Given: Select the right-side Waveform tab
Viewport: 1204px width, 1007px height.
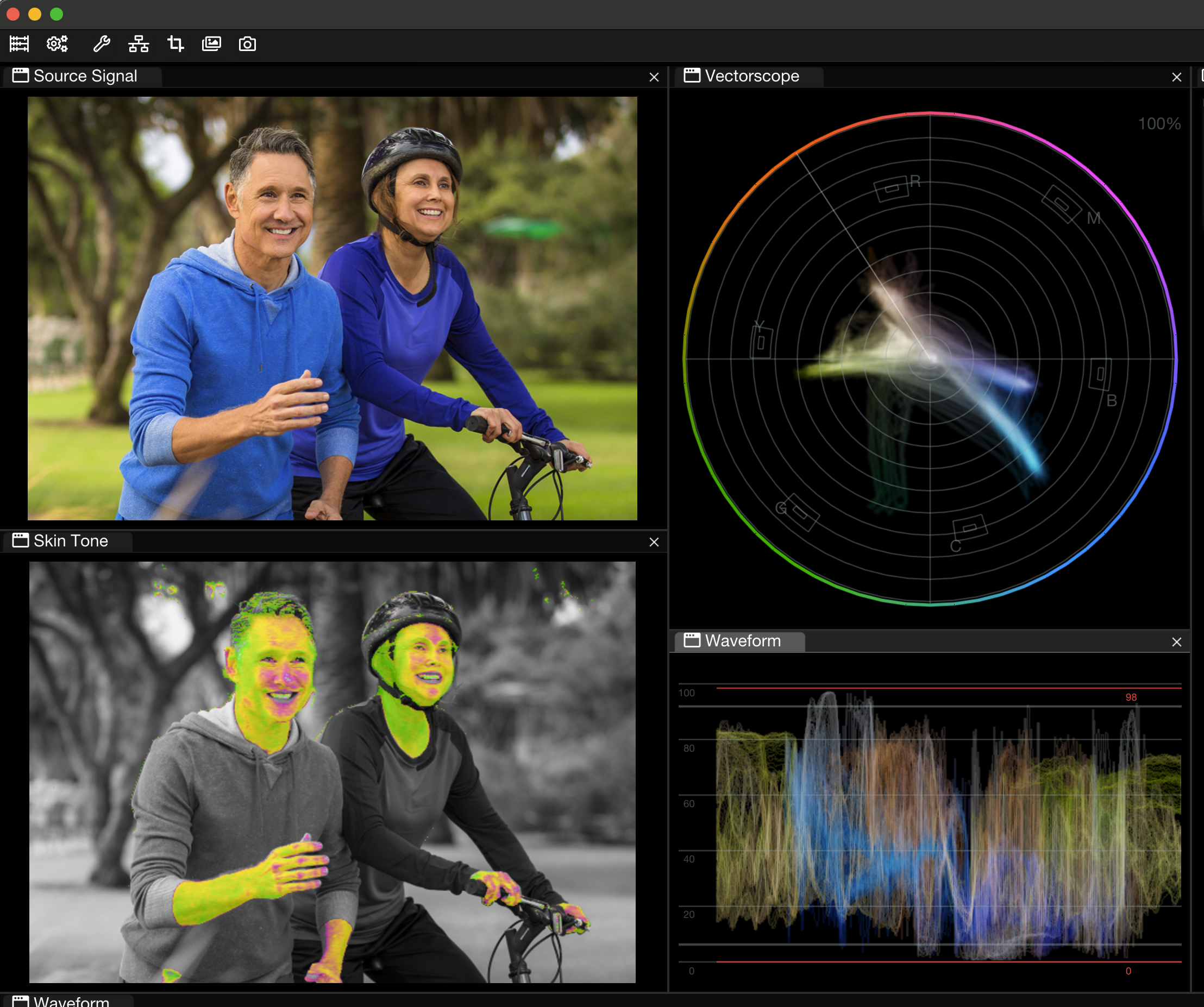Looking at the screenshot, I should click(739, 641).
